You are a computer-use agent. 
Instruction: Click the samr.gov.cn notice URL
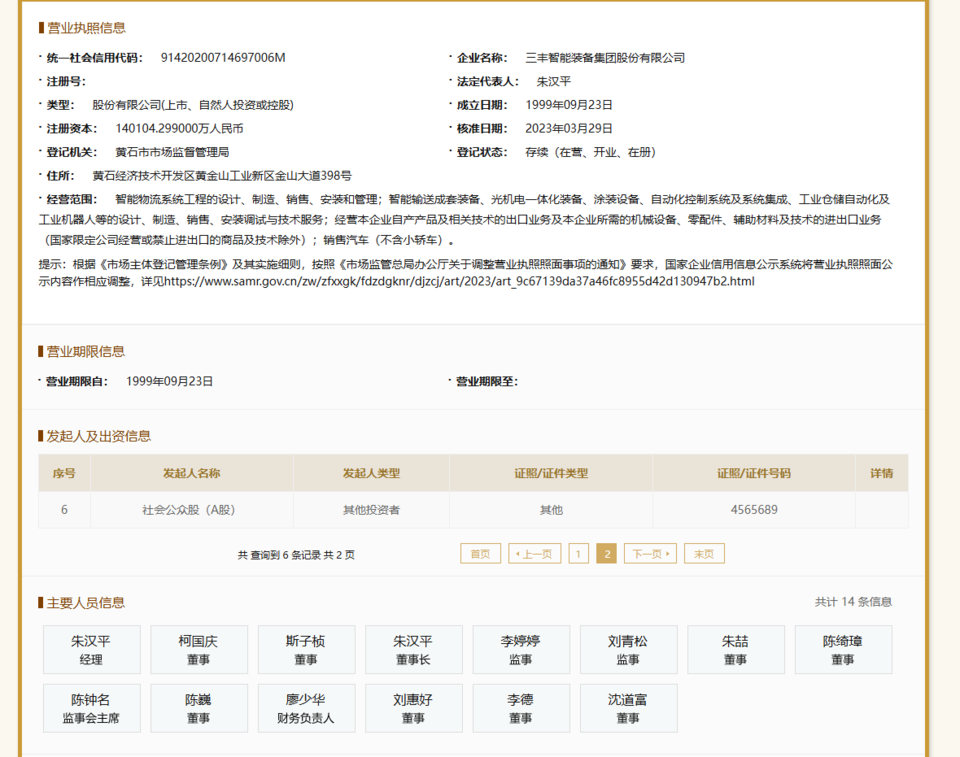(459, 282)
